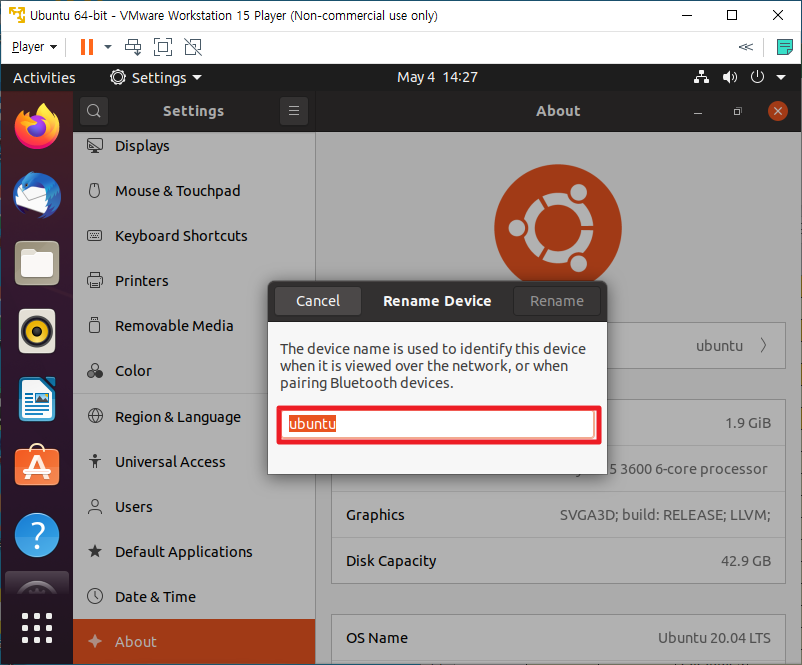Screen dimensions: 802x665
Task: Click the power icon in top bar
Action: coord(757,77)
